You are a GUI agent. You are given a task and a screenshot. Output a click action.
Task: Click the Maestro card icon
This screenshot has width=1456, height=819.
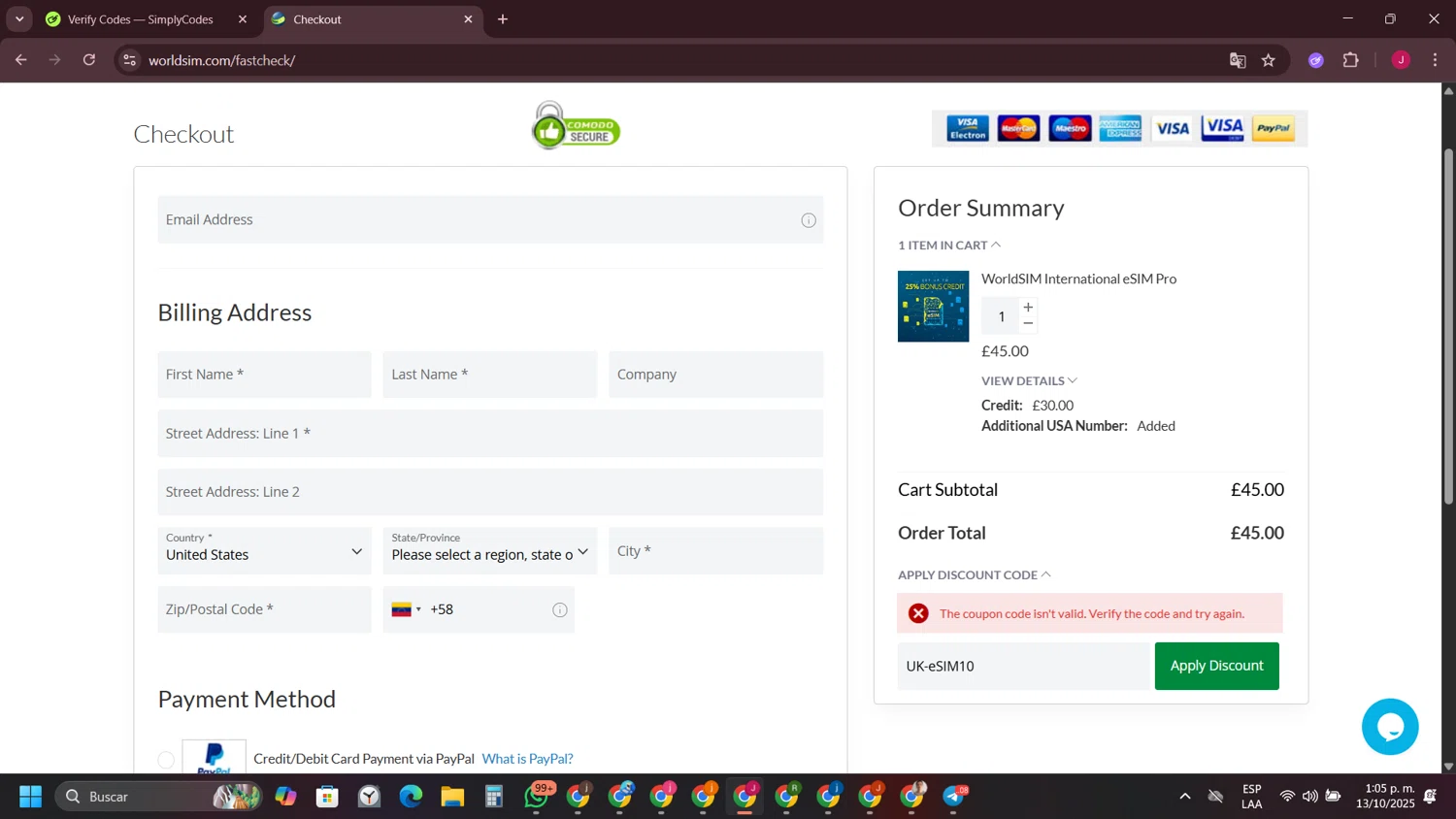click(x=1070, y=128)
